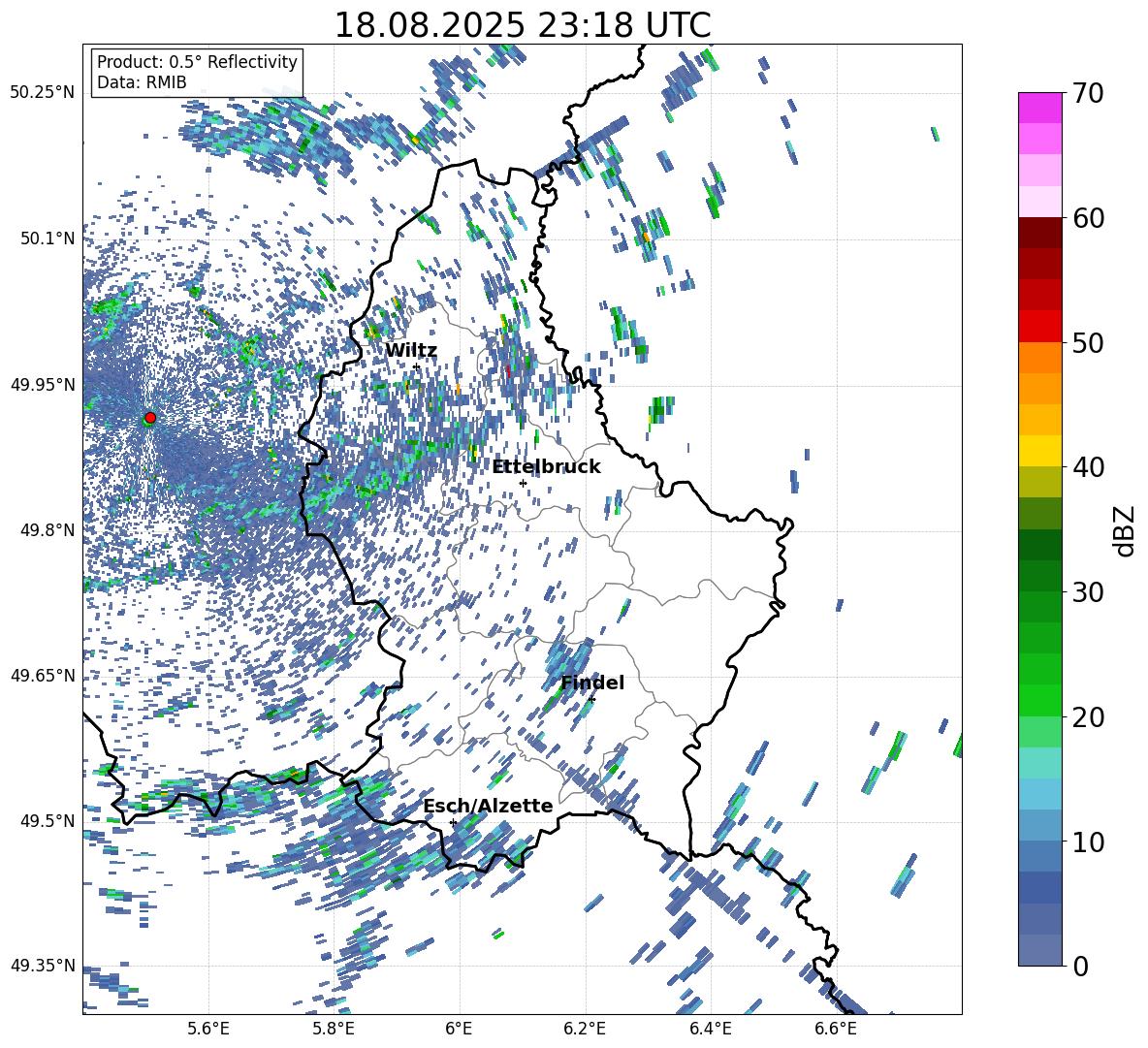This screenshot has height=1048, width=1148.
Task: Click the 20 value on the colorbar
Action: coord(1088,716)
